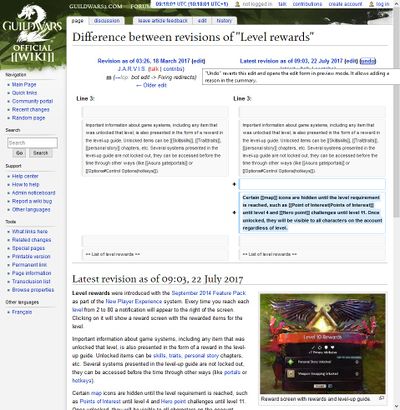Screen dimensions: 400x410
Task: Open the 'Hero point' link
Action: [x=173, y=402]
